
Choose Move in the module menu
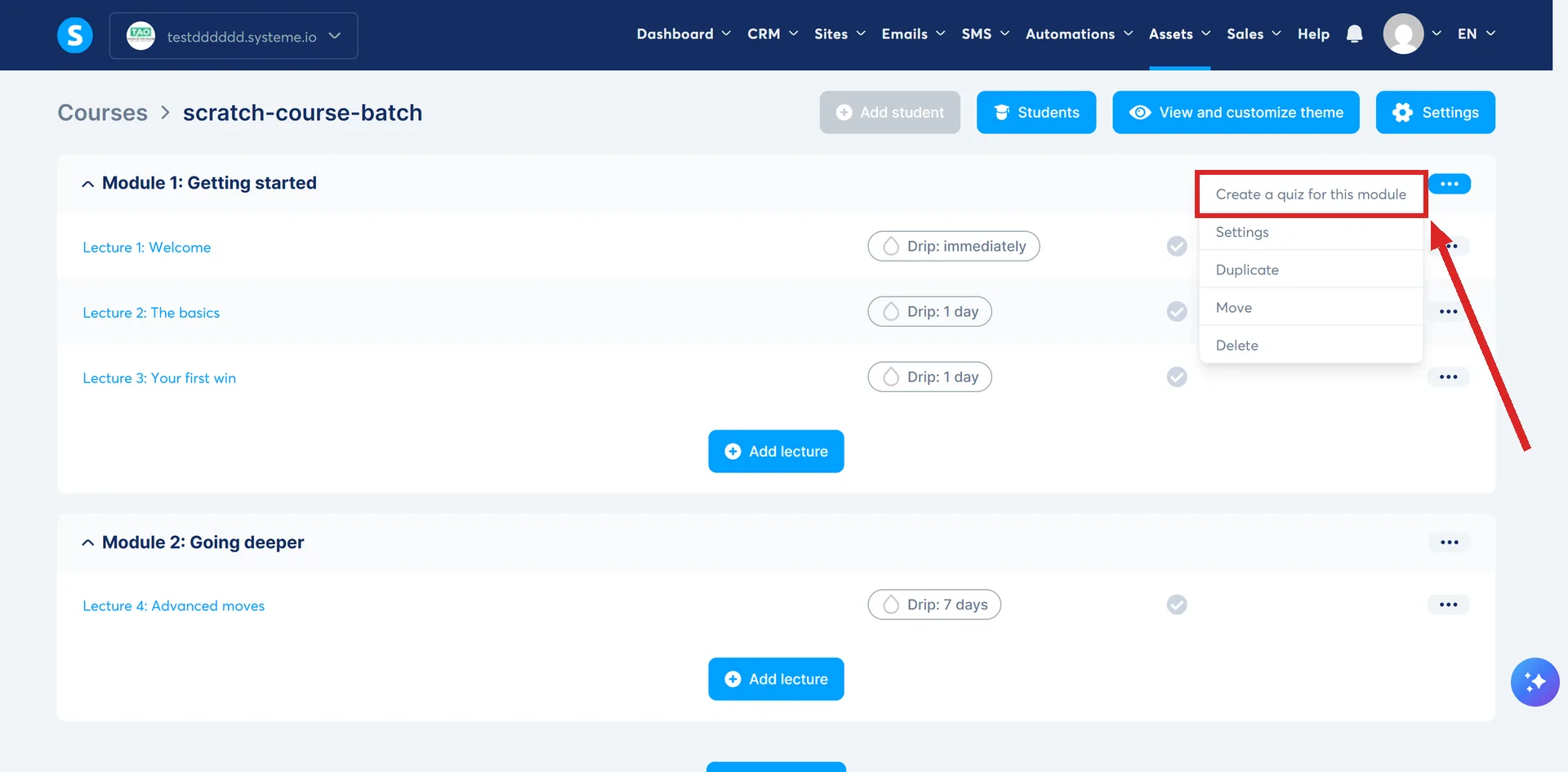(x=1311, y=308)
